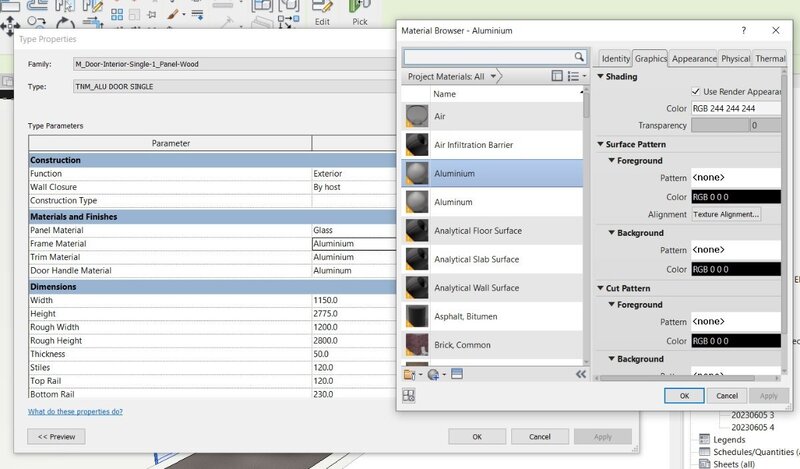This screenshot has width=800, height=469.
Task: Select the Aluminum material thumbnail
Action: point(416,202)
